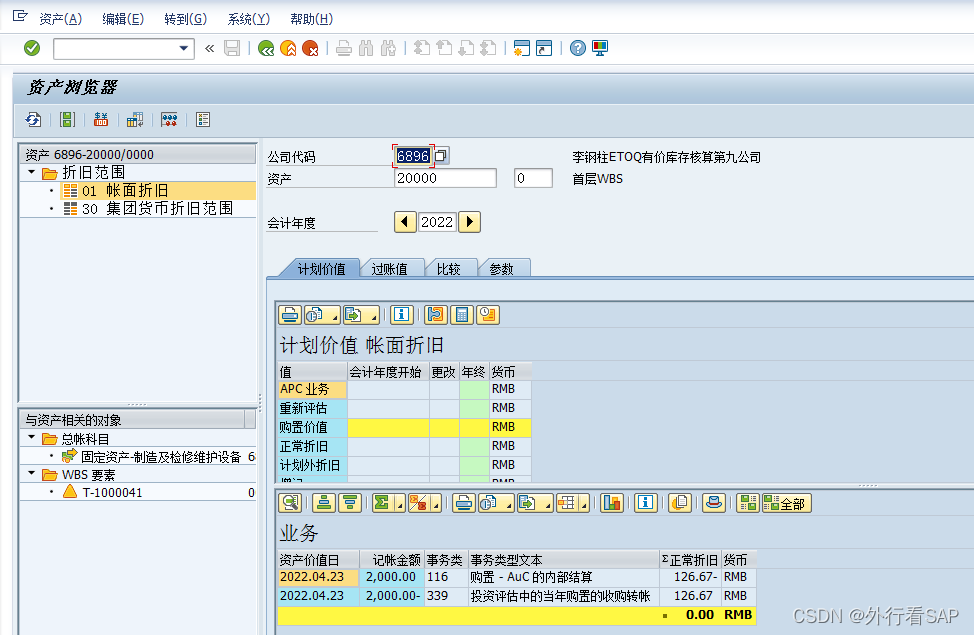Display transactions as a chart graphic
Image resolution: width=974 pixels, height=635 pixels.
pyautogui.click(x=613, y=503)
